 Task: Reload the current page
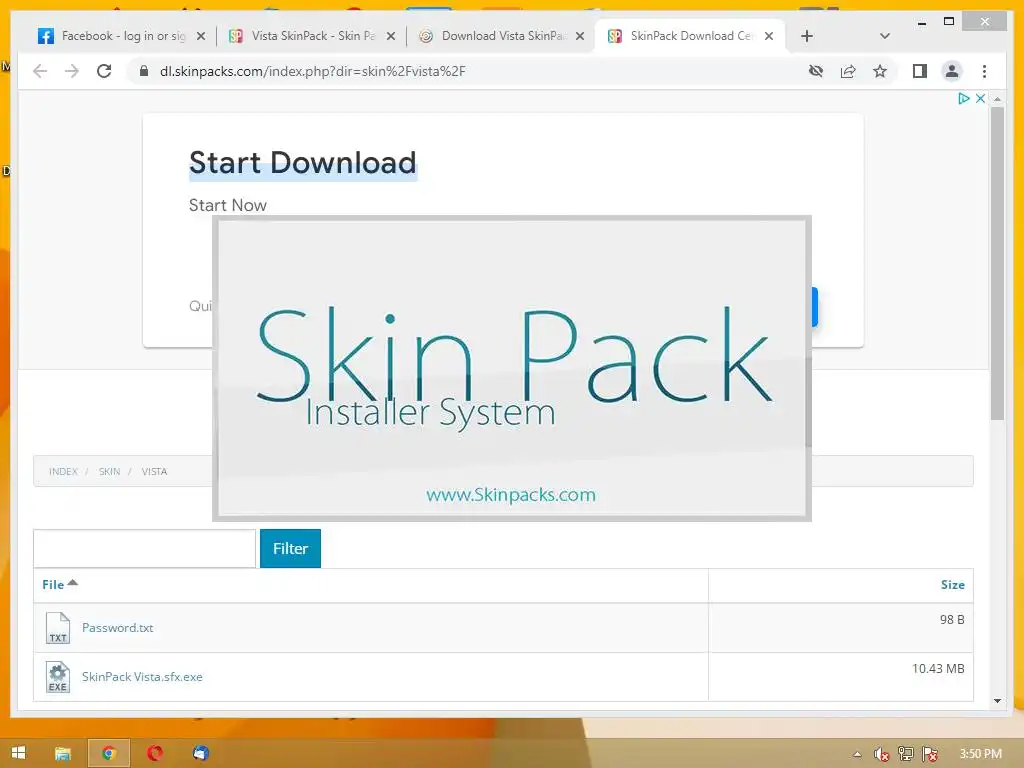pyautogui.click(x=104, y=71)
